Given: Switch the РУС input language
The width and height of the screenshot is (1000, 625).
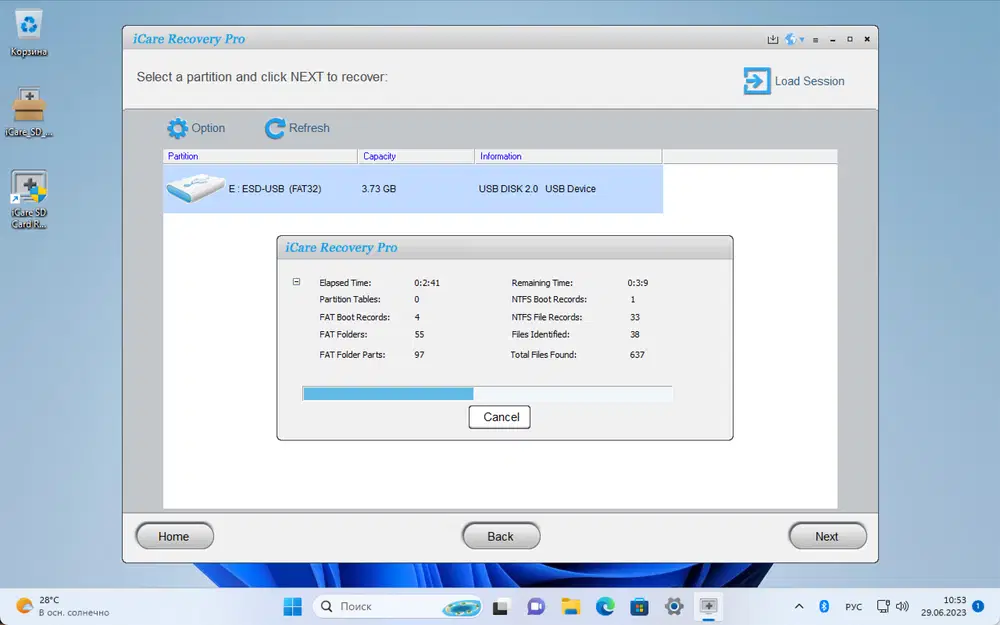Looking at the screenshot, I should coord(853,607).
